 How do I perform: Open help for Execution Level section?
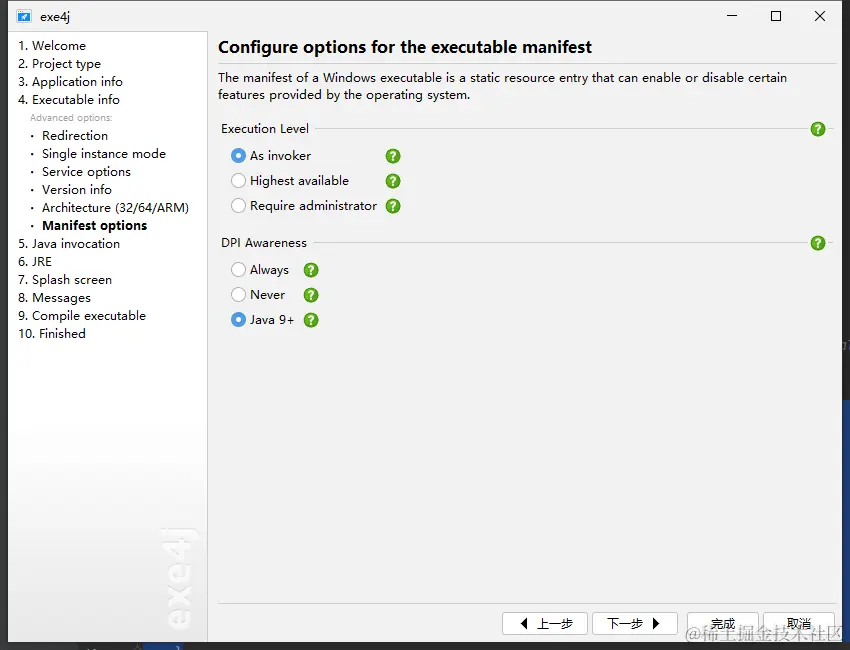(817, 129)
